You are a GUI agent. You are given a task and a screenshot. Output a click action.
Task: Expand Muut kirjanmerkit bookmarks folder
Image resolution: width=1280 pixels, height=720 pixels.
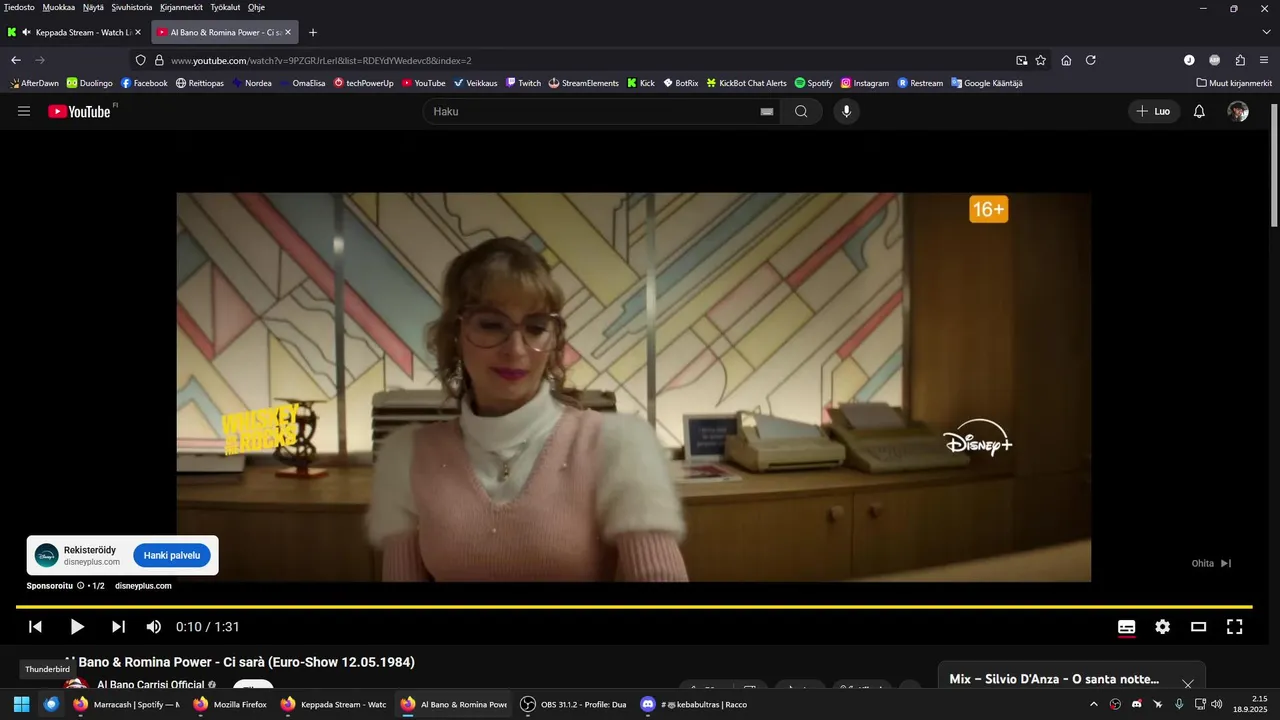click(x=1234, y=83)
